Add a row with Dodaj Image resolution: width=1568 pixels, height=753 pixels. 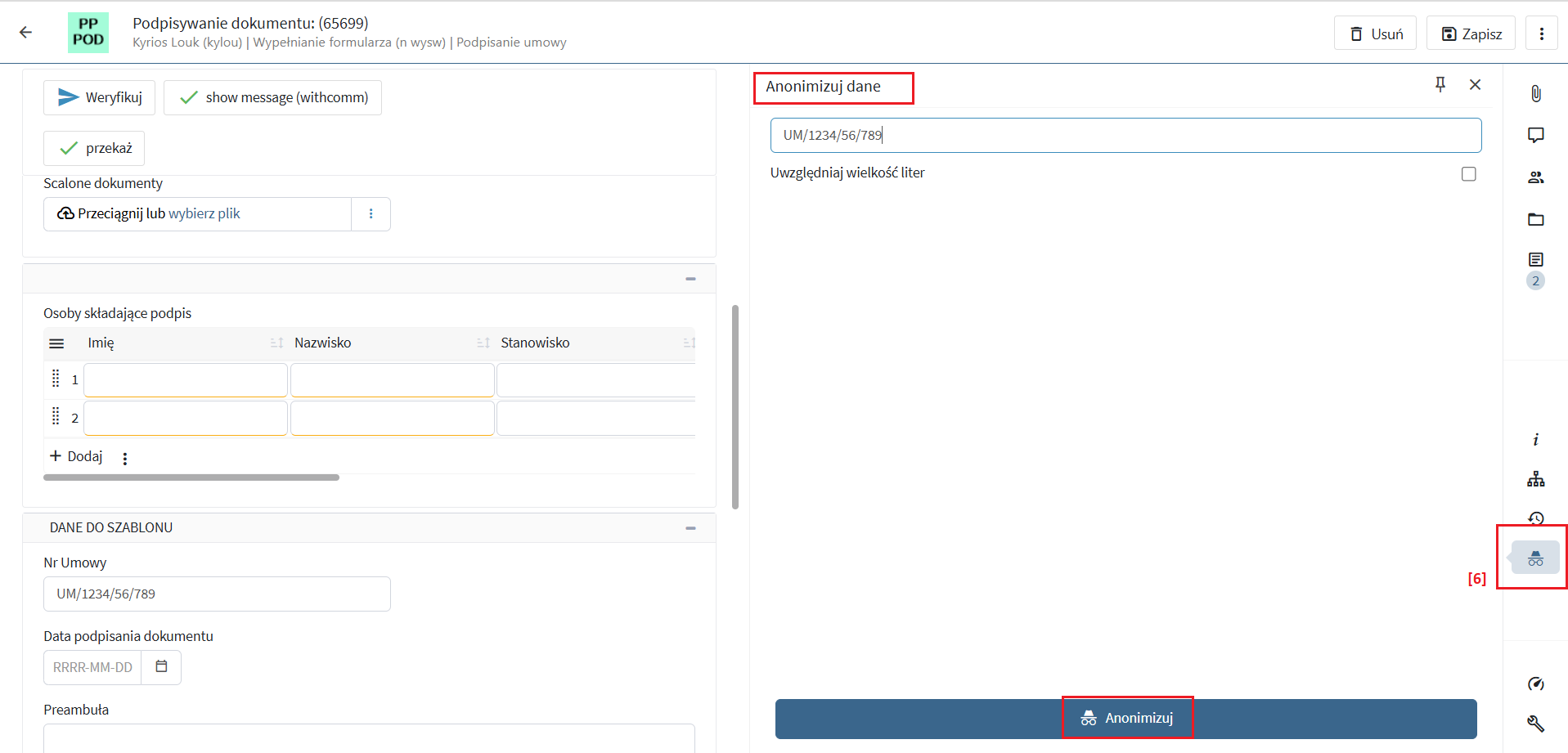coord(76,456)
